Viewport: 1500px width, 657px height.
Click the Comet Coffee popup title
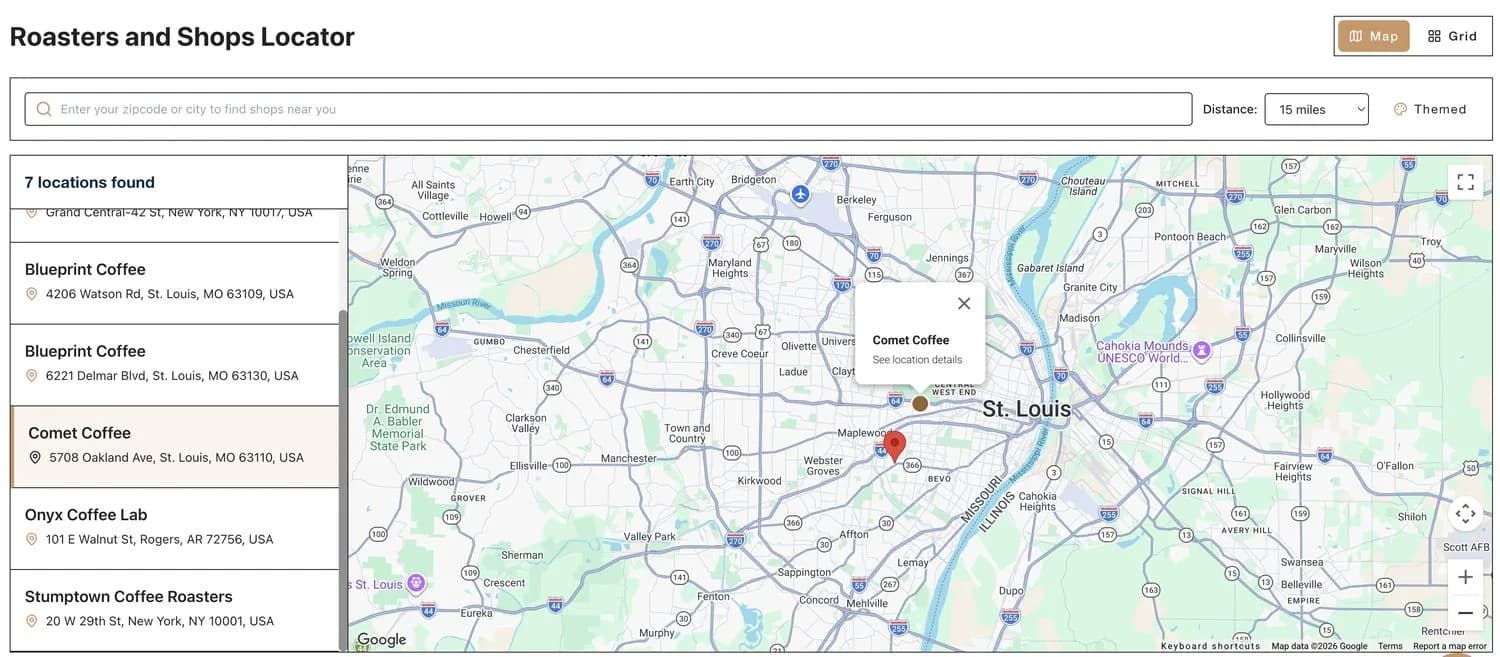coord(911,340)
